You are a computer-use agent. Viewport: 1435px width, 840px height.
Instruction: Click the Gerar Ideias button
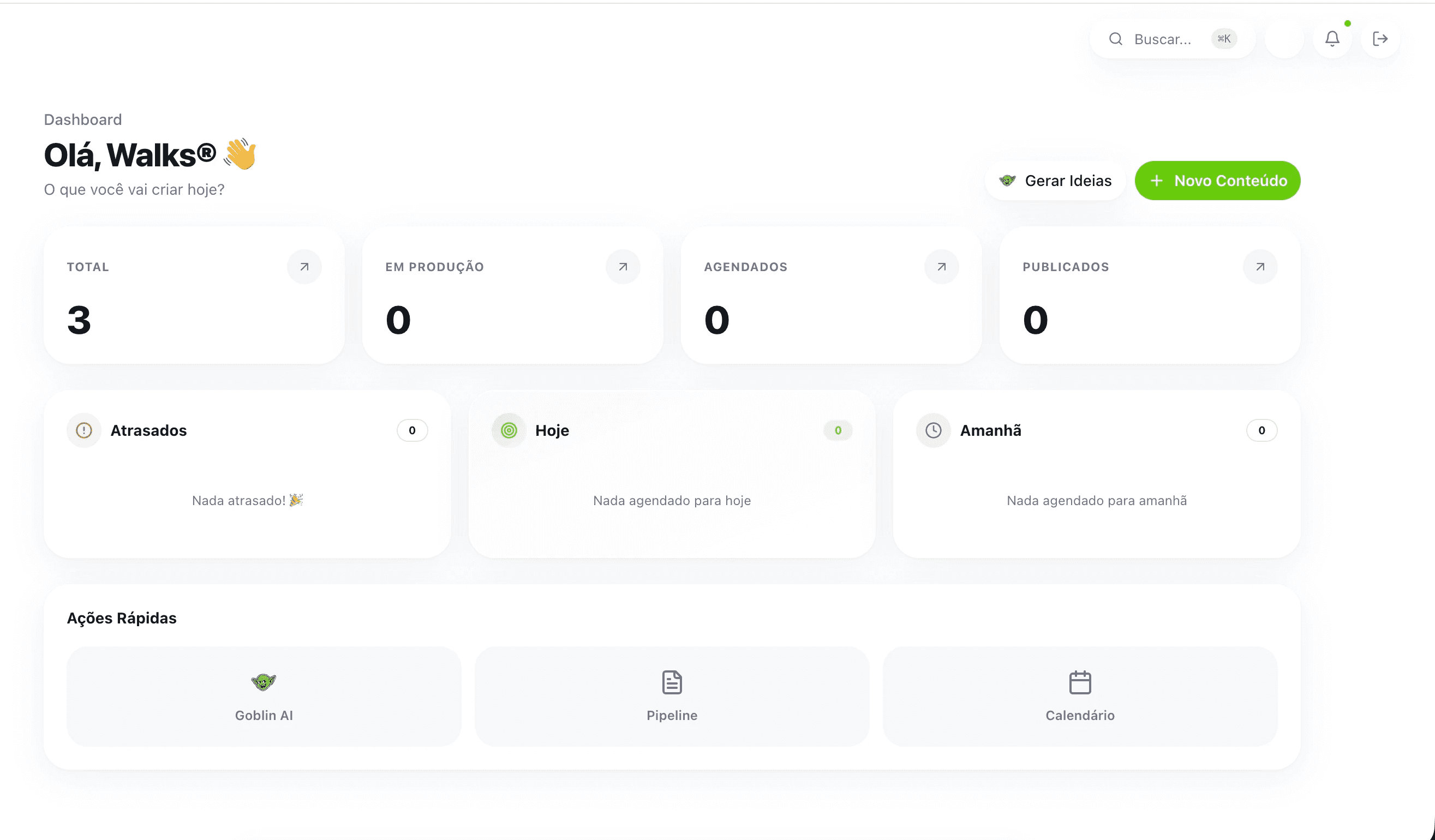pos(1055,181)
